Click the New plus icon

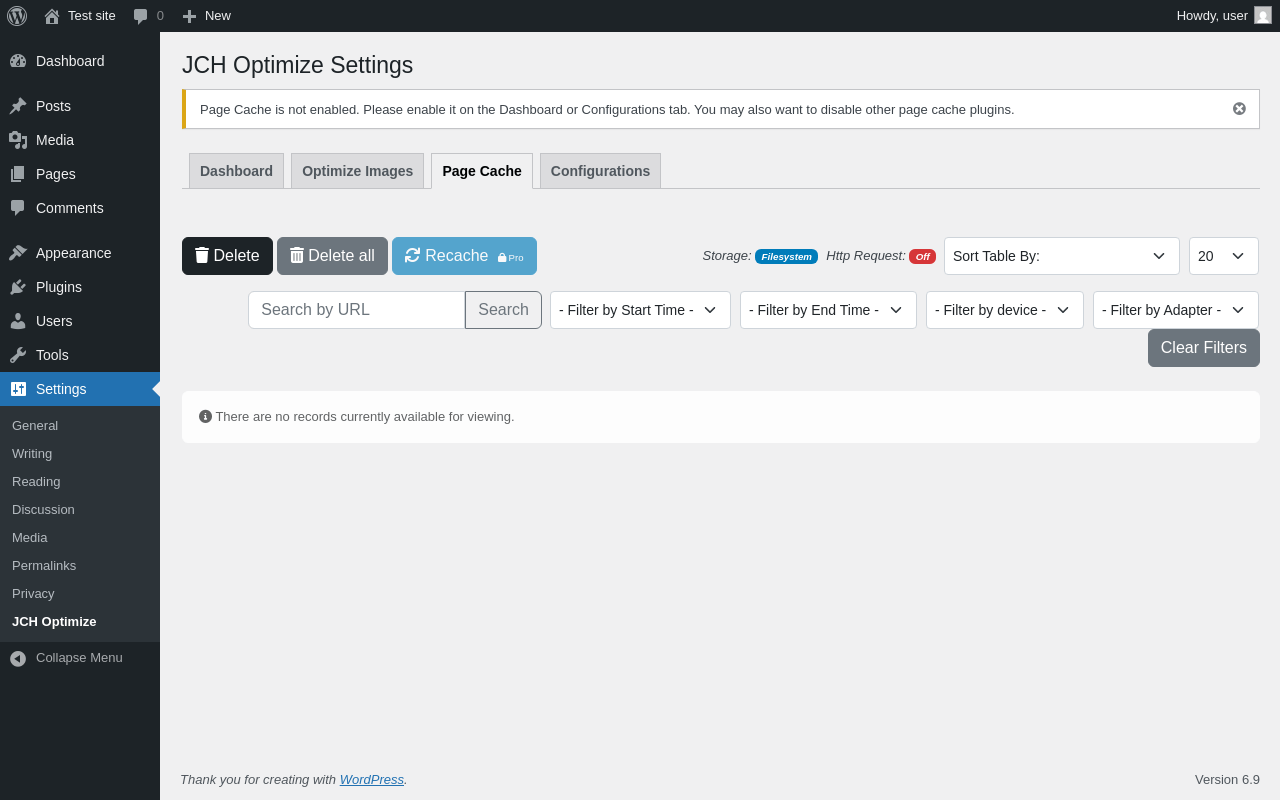point(189,16)
